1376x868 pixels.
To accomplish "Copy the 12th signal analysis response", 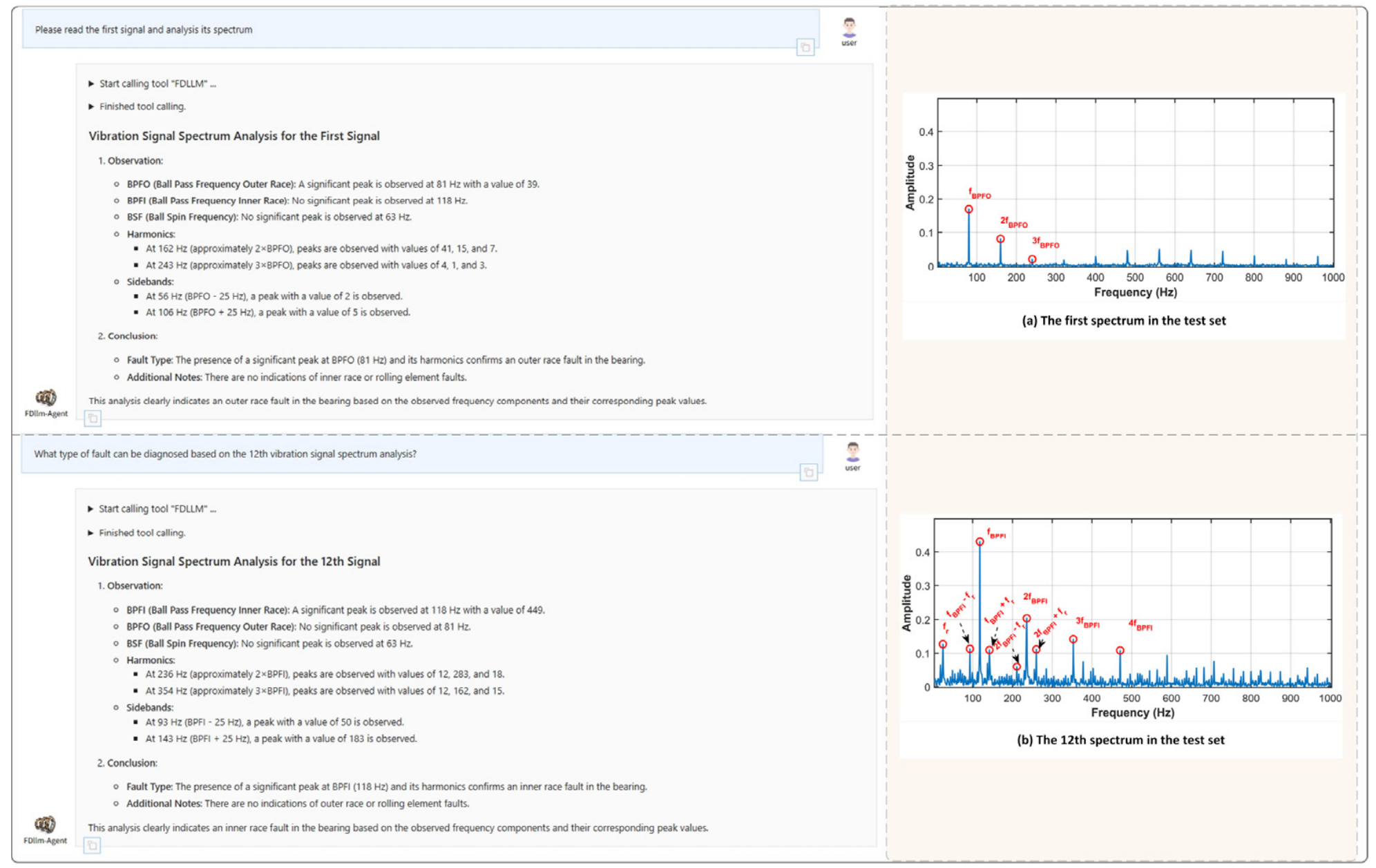I will point(92,845).
